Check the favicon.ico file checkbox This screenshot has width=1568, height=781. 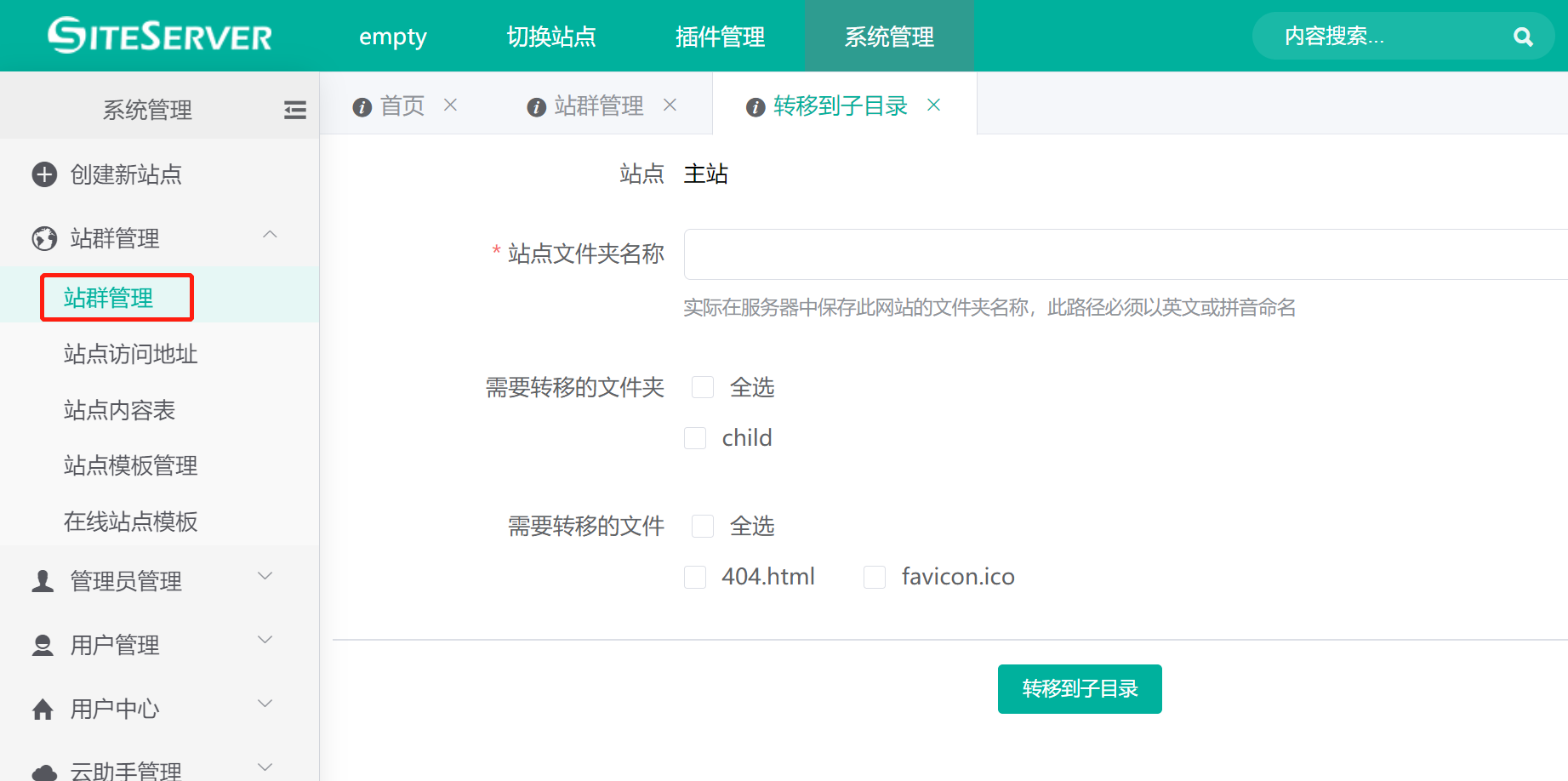875,577
